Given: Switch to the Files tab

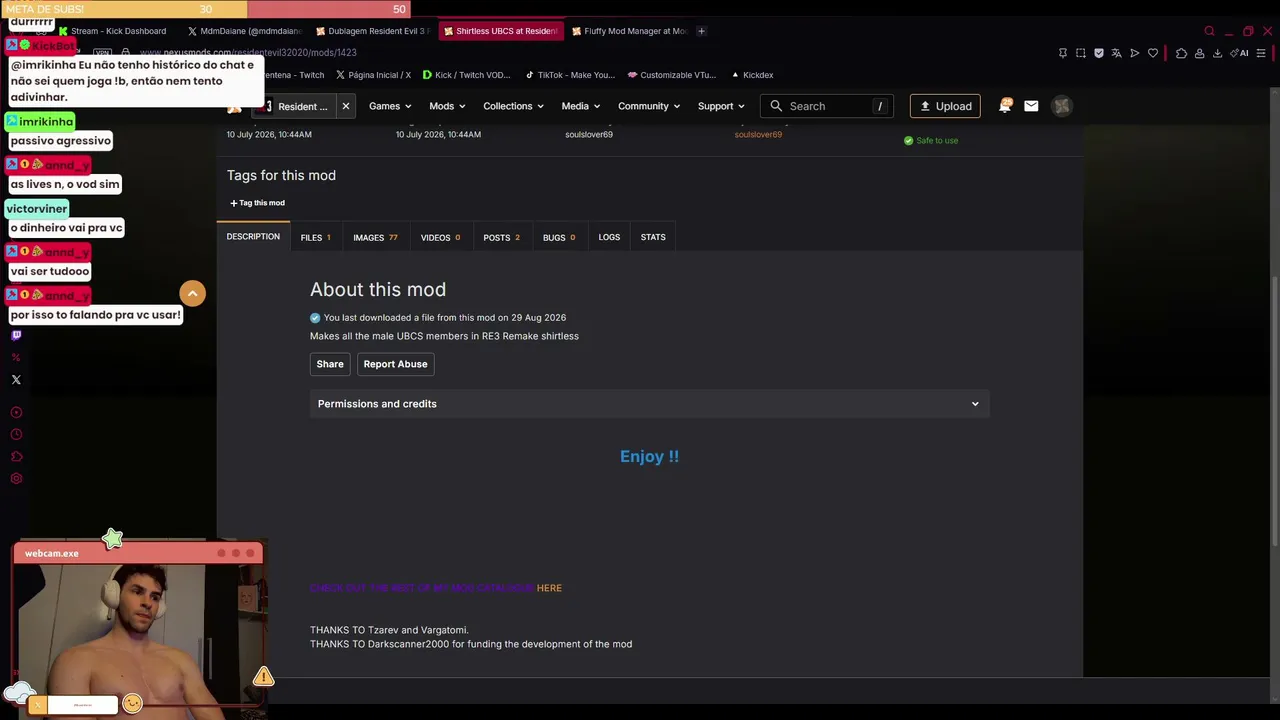Looking at the screenshot, I should point(315,238).
